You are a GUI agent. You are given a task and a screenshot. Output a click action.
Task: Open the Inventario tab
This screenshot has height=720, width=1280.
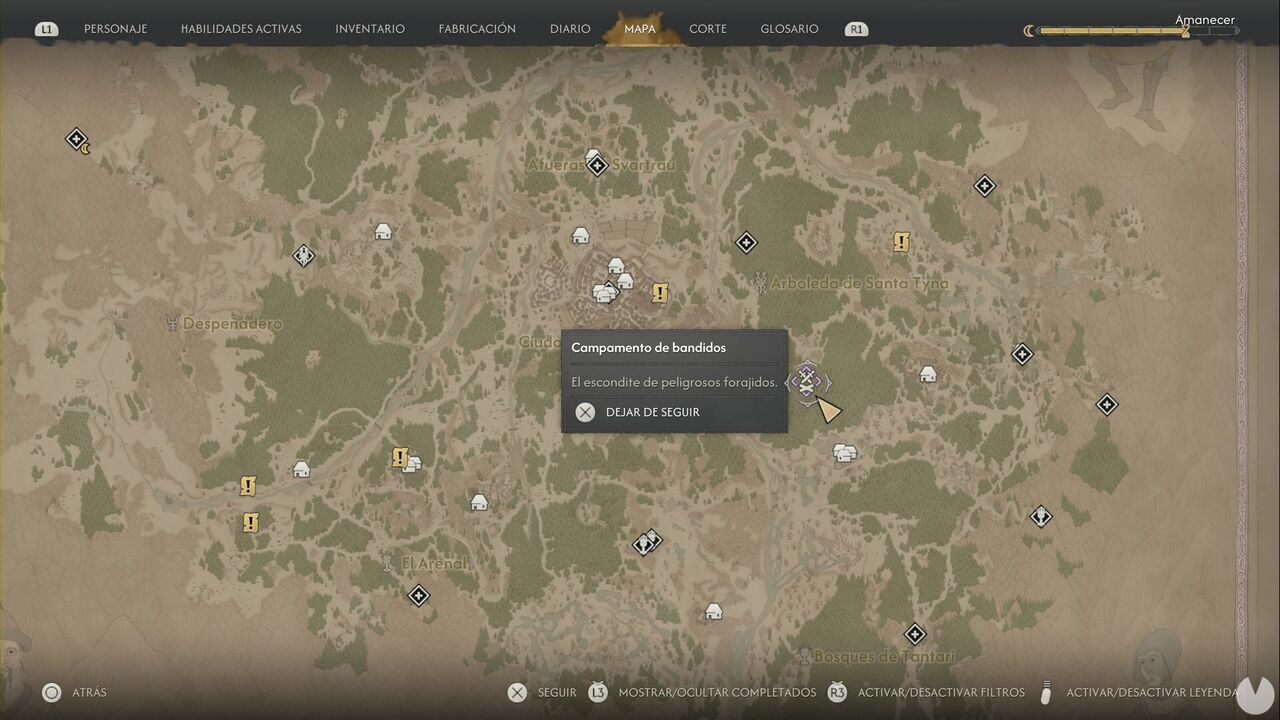click(x=370, y=29)
